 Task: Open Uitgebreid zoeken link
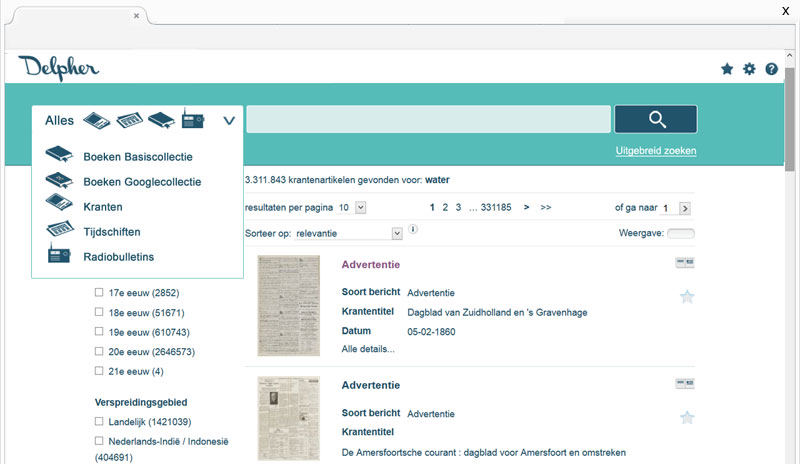[x=656, y=151]
